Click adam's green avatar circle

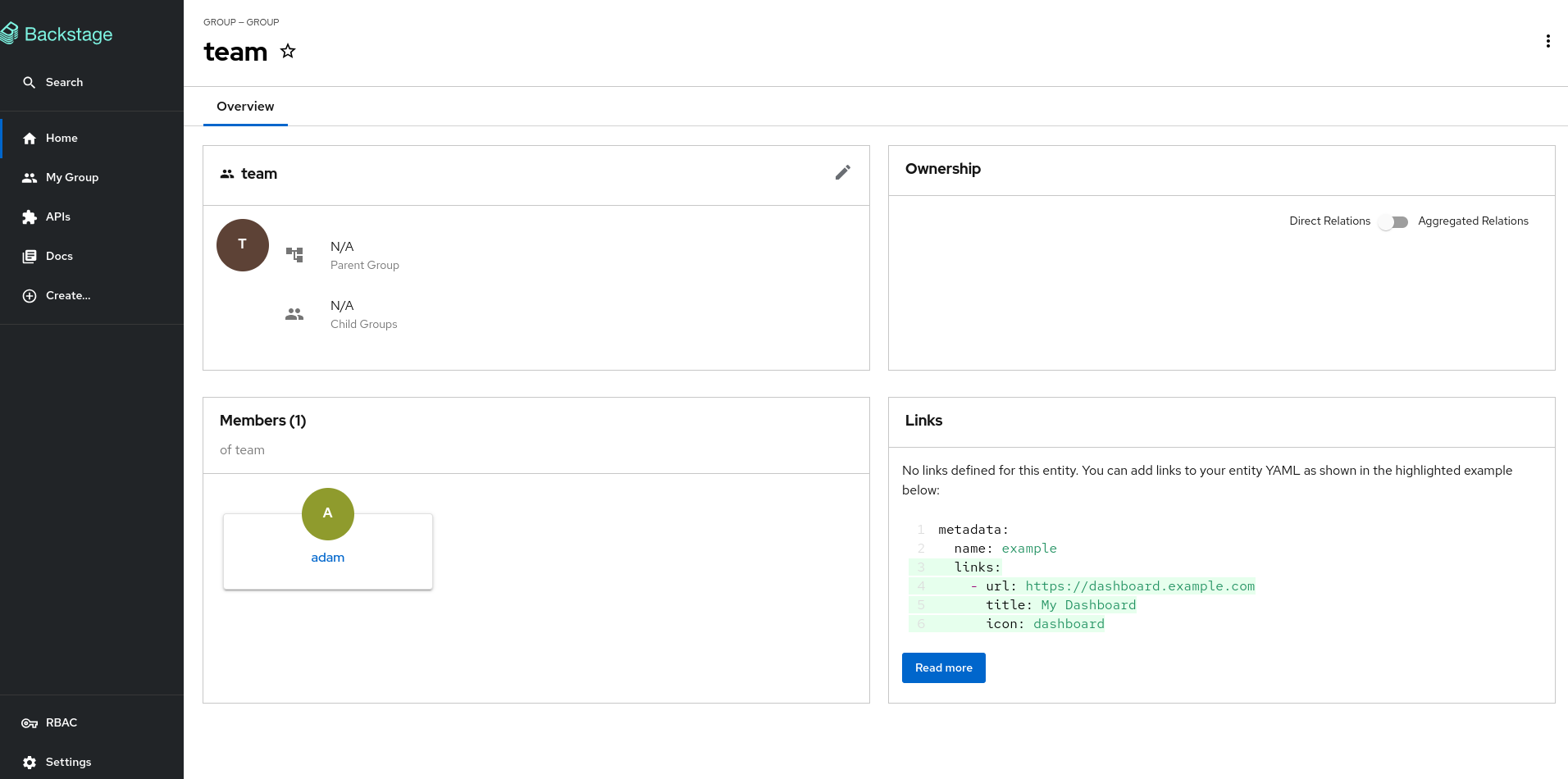point(327,514)
